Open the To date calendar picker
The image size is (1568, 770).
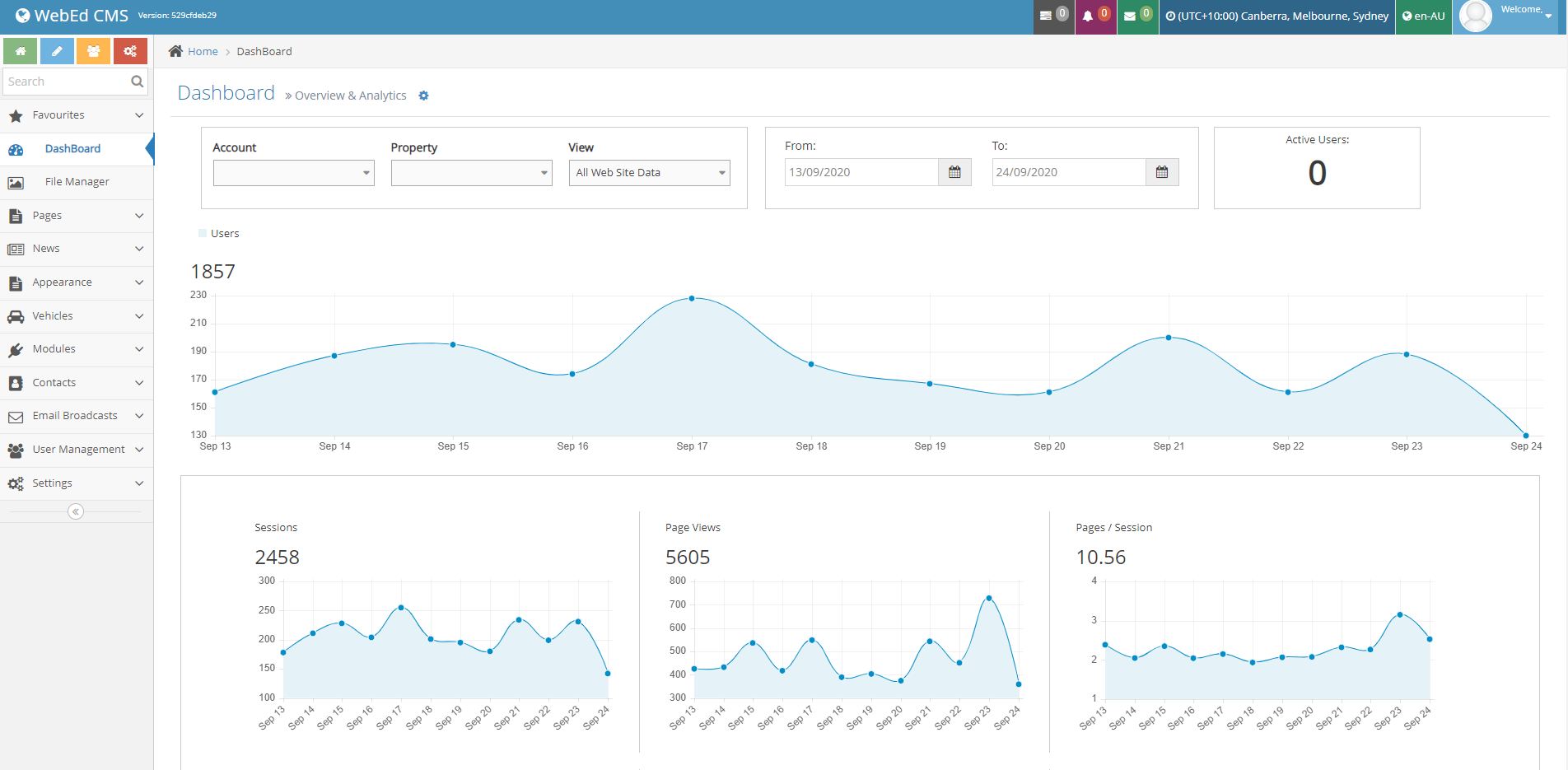pos(1161,172)
